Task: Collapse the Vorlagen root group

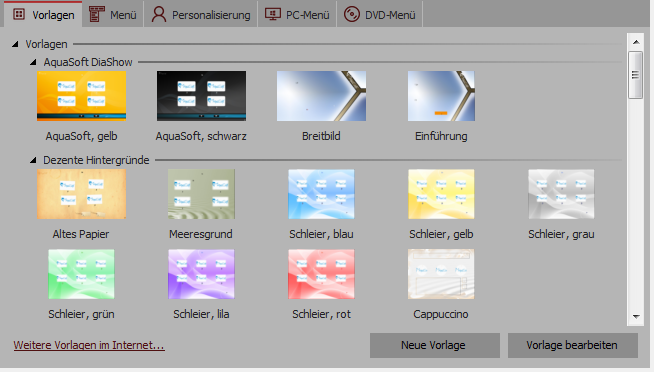Action: pyautogui.click(x=15, y=44)
